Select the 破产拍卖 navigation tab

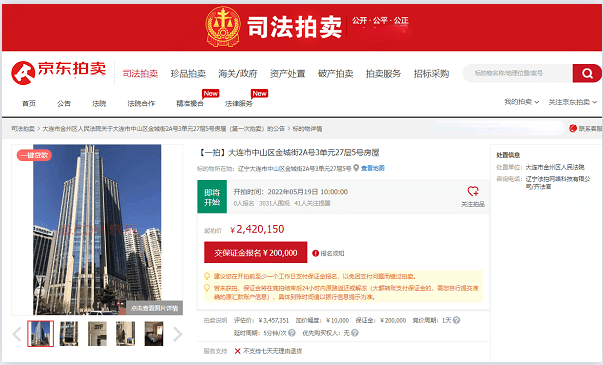tap(335, 73)
